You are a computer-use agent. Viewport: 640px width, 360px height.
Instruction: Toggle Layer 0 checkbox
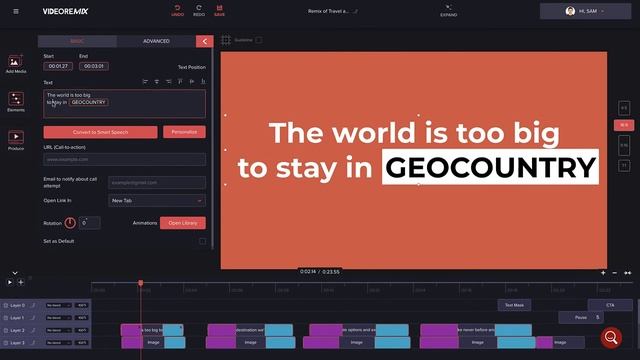point(6,305)
